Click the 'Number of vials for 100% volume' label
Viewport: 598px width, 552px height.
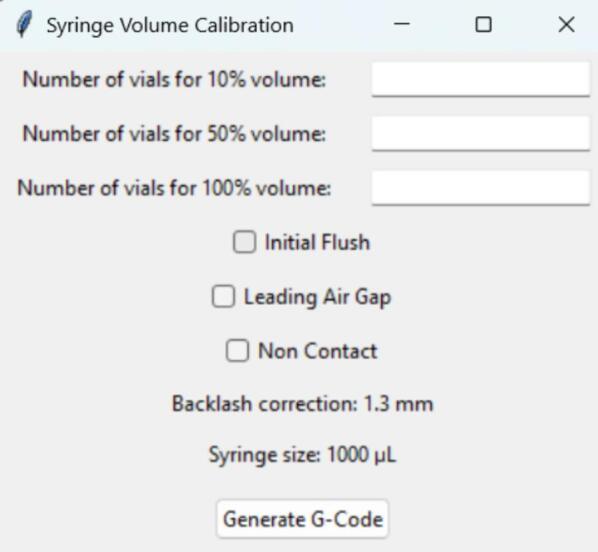click(174, 188)
